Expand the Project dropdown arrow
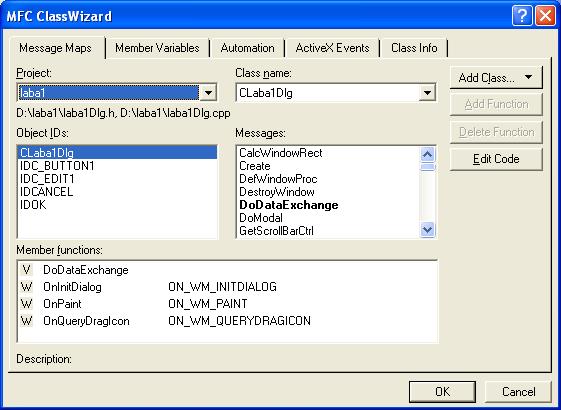Screen dimensions: 561x410 pyautogui.click(x=208, y=93)
